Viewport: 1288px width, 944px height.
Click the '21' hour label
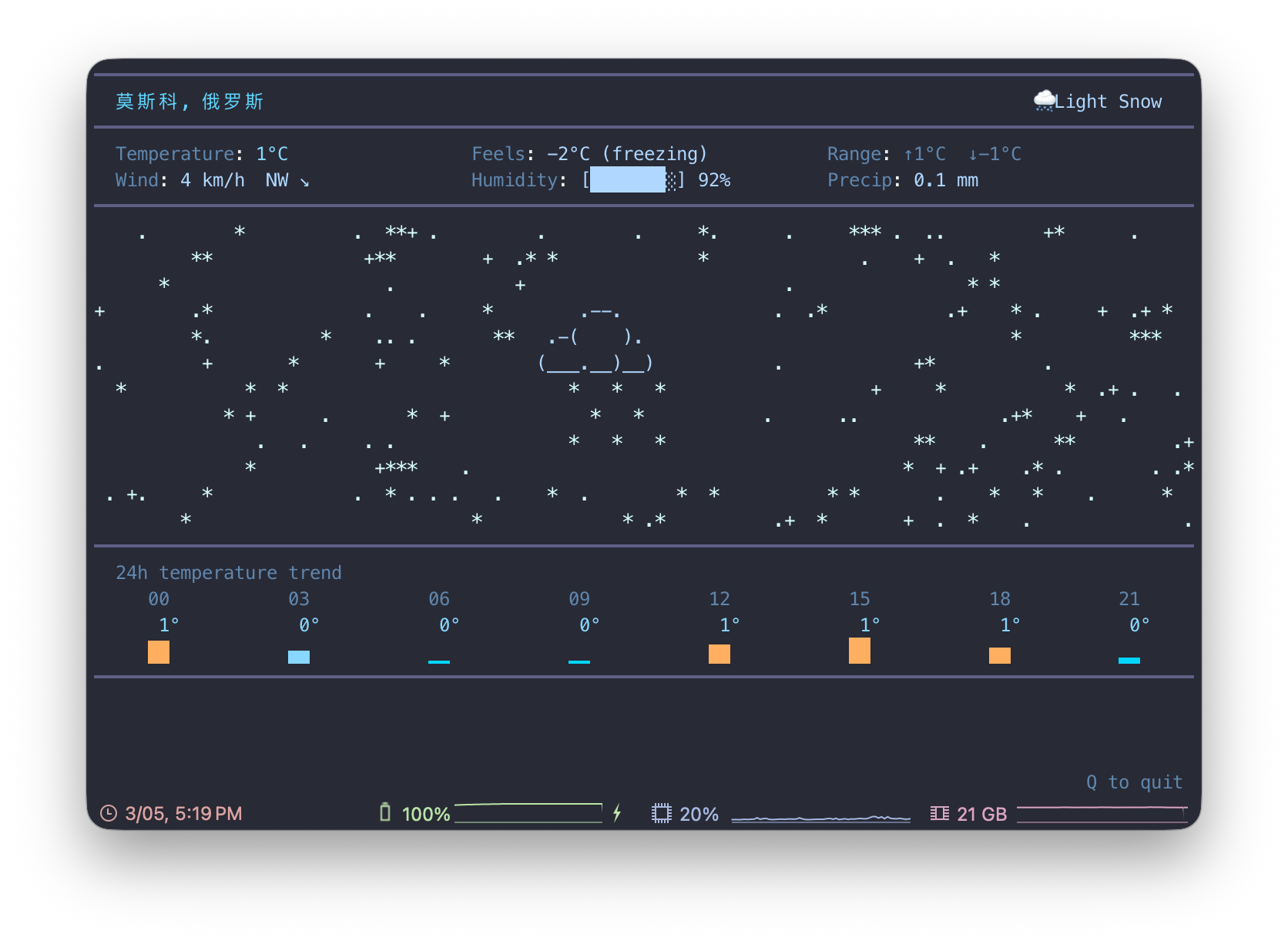1129,599
